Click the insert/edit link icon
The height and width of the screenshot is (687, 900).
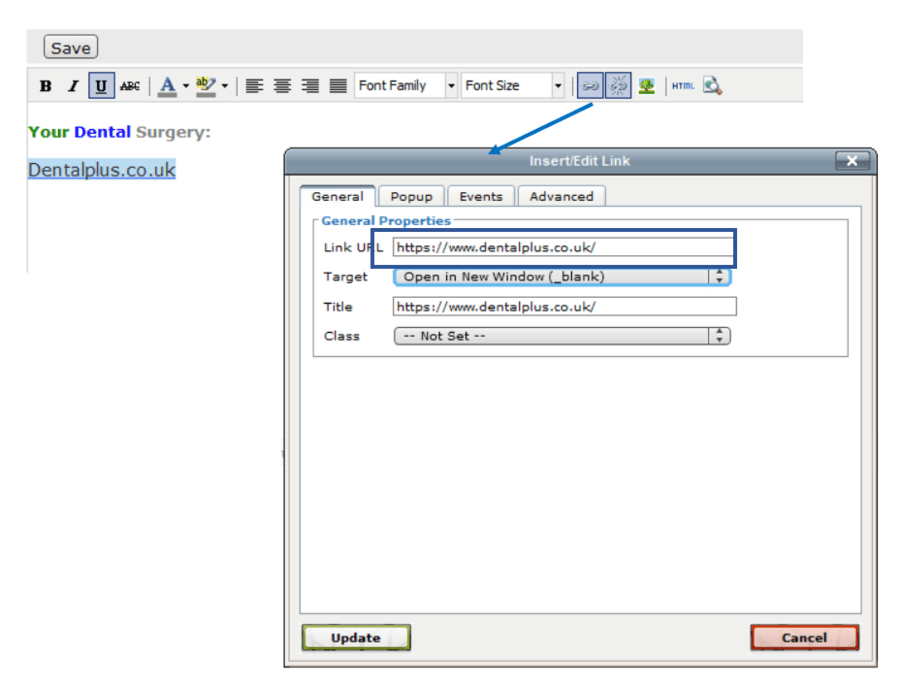(591, 86)
